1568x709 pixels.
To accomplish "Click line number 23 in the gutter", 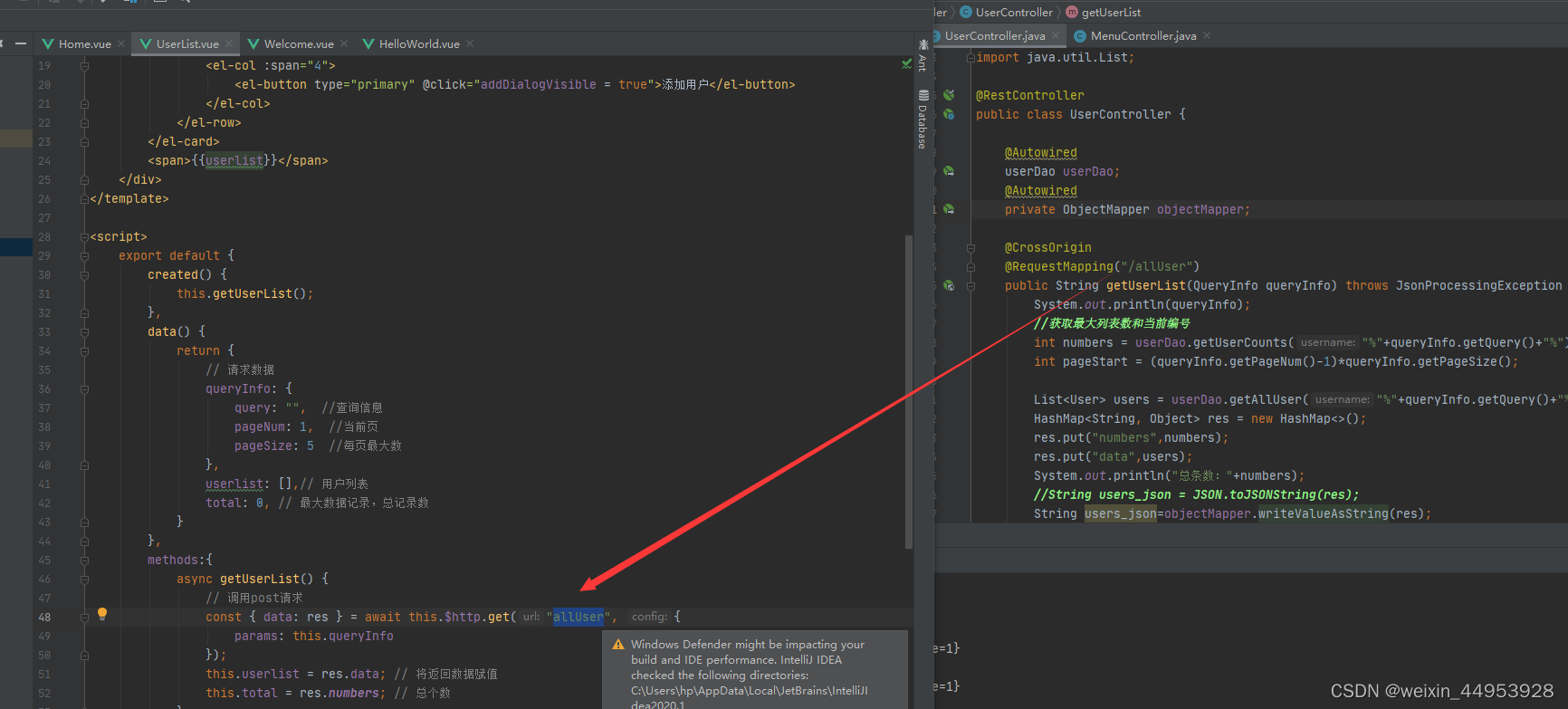I will [44, 142].
